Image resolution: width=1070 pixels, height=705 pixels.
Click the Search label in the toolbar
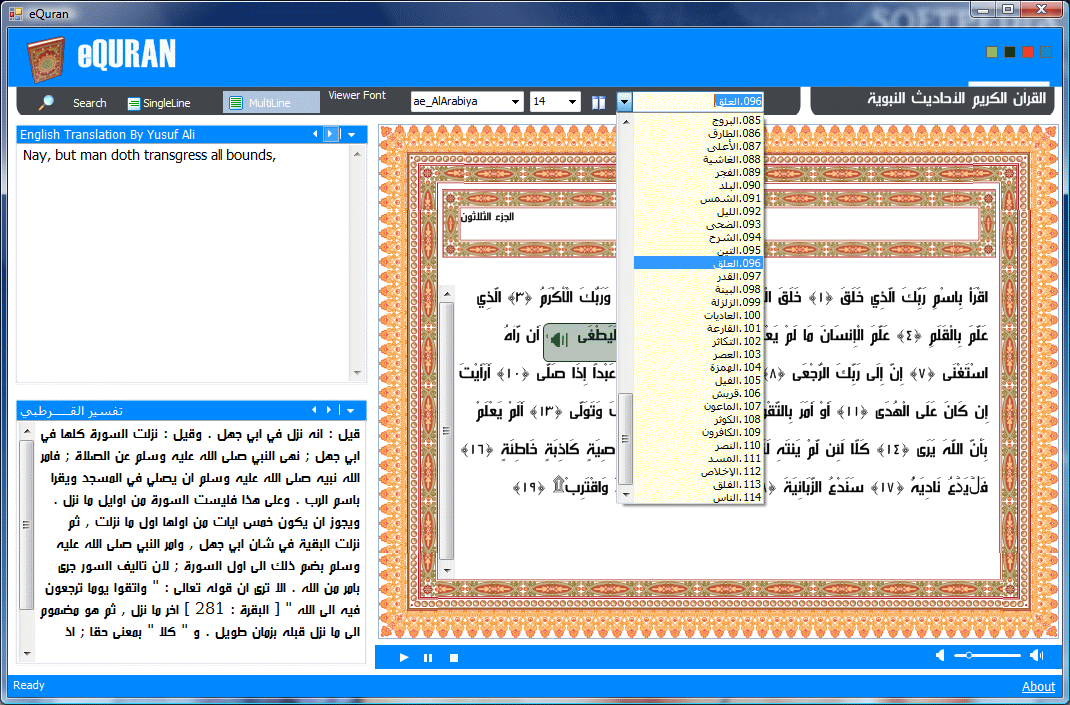coord(89,103)
